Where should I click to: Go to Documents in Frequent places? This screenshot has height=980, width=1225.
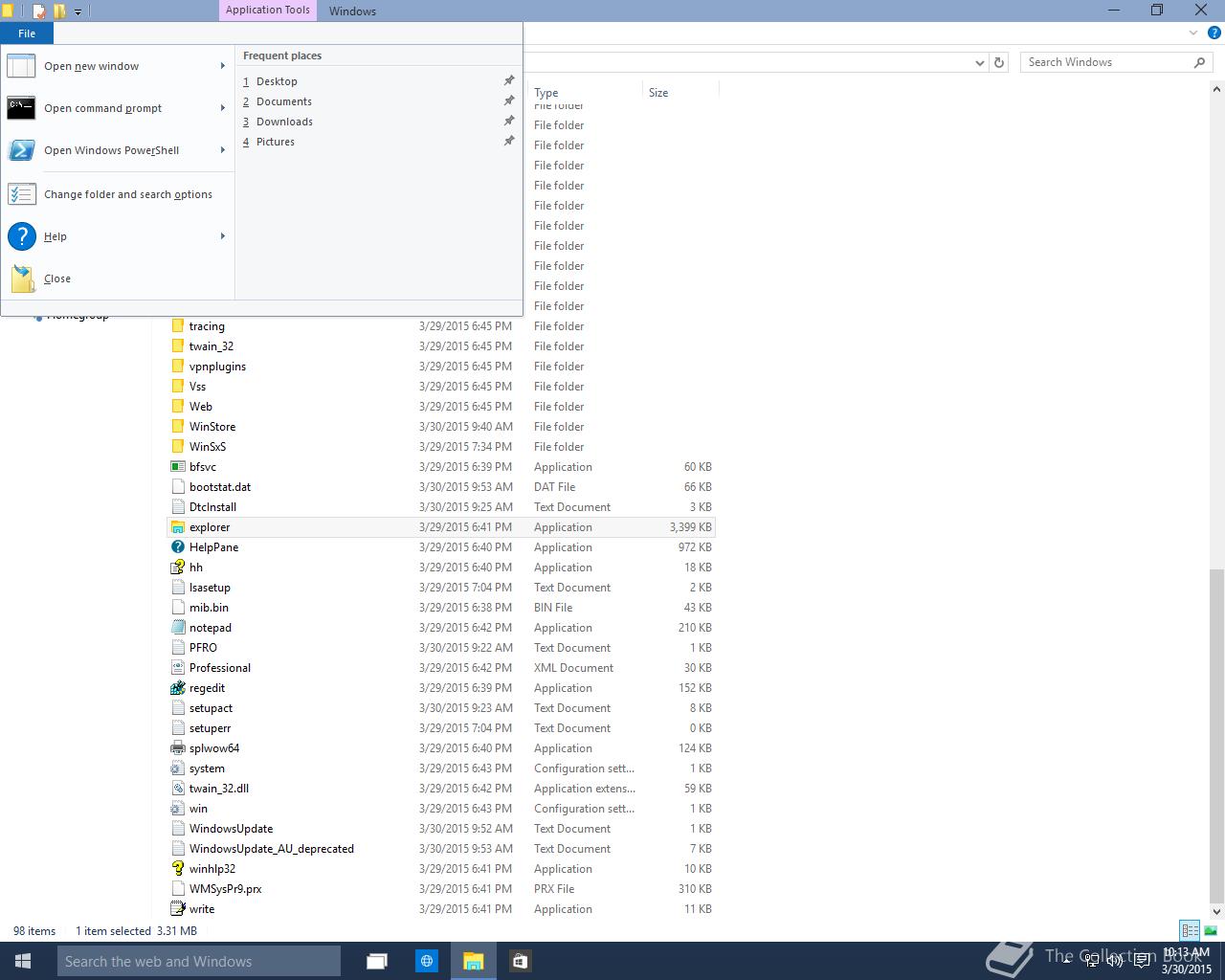[284, 101]
